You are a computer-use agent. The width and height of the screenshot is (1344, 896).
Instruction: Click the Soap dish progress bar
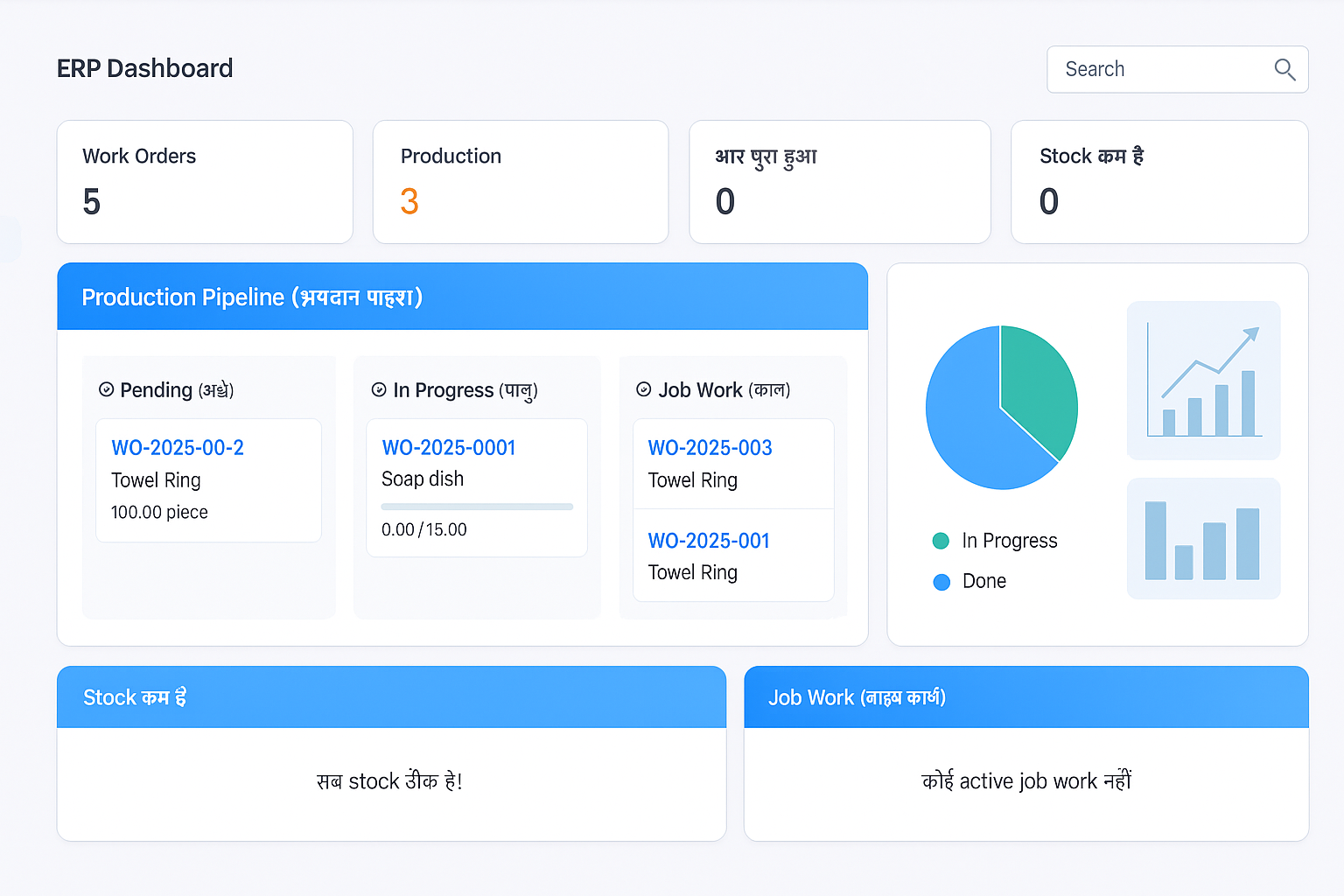click(x=476, y=506)
